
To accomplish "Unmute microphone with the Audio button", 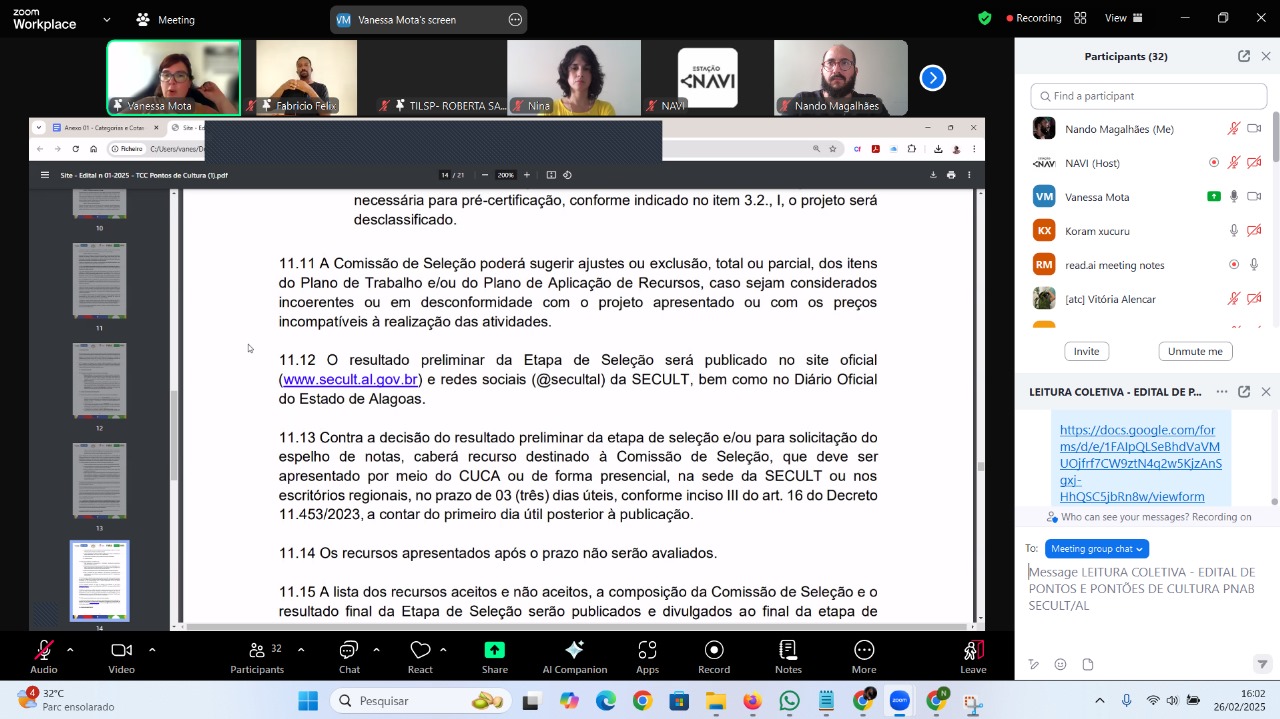I will (x=44, y=657).
